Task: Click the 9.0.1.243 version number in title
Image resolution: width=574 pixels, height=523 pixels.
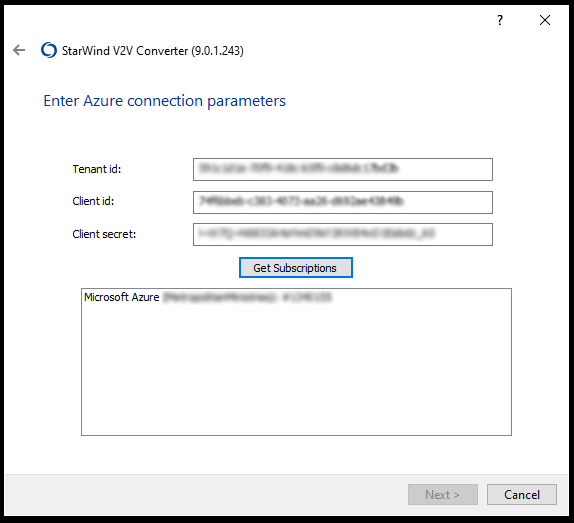Action: pyautogui.click(x=217, y=51)
